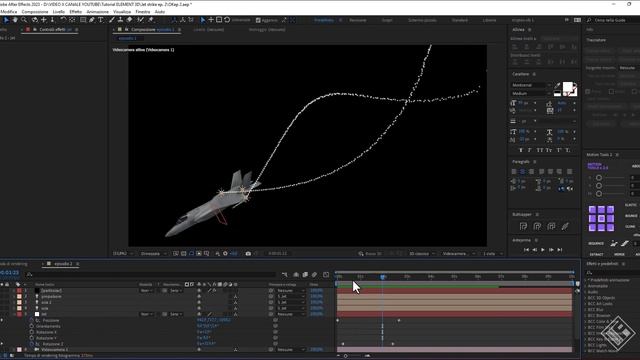This screenshot has width=640, height=360.
Task: Open the viewer resolution Dimezzata dropdown
Action: (x=153, y=253)
